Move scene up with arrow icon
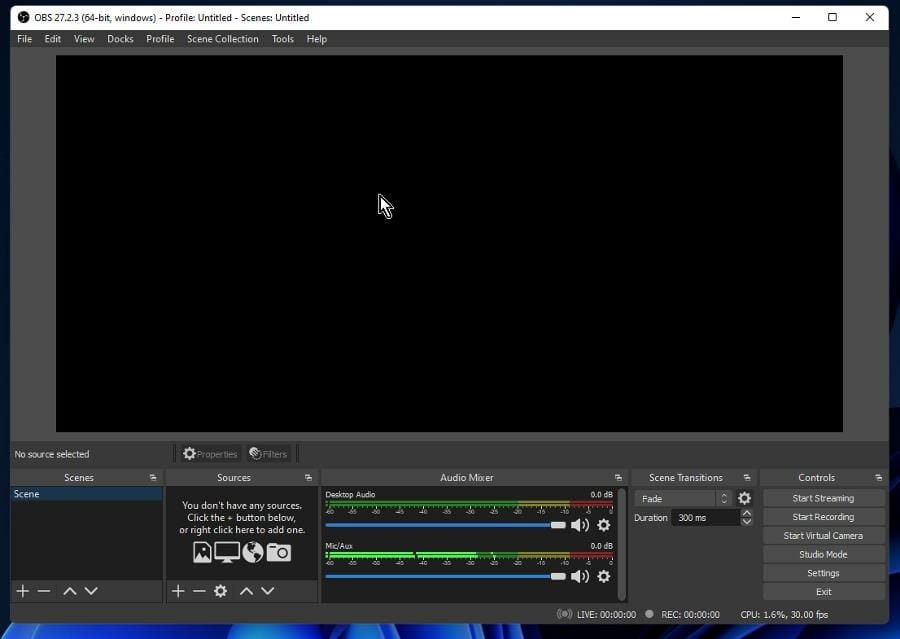The height and width of the screenshot is (639, 900). point(69,591)
